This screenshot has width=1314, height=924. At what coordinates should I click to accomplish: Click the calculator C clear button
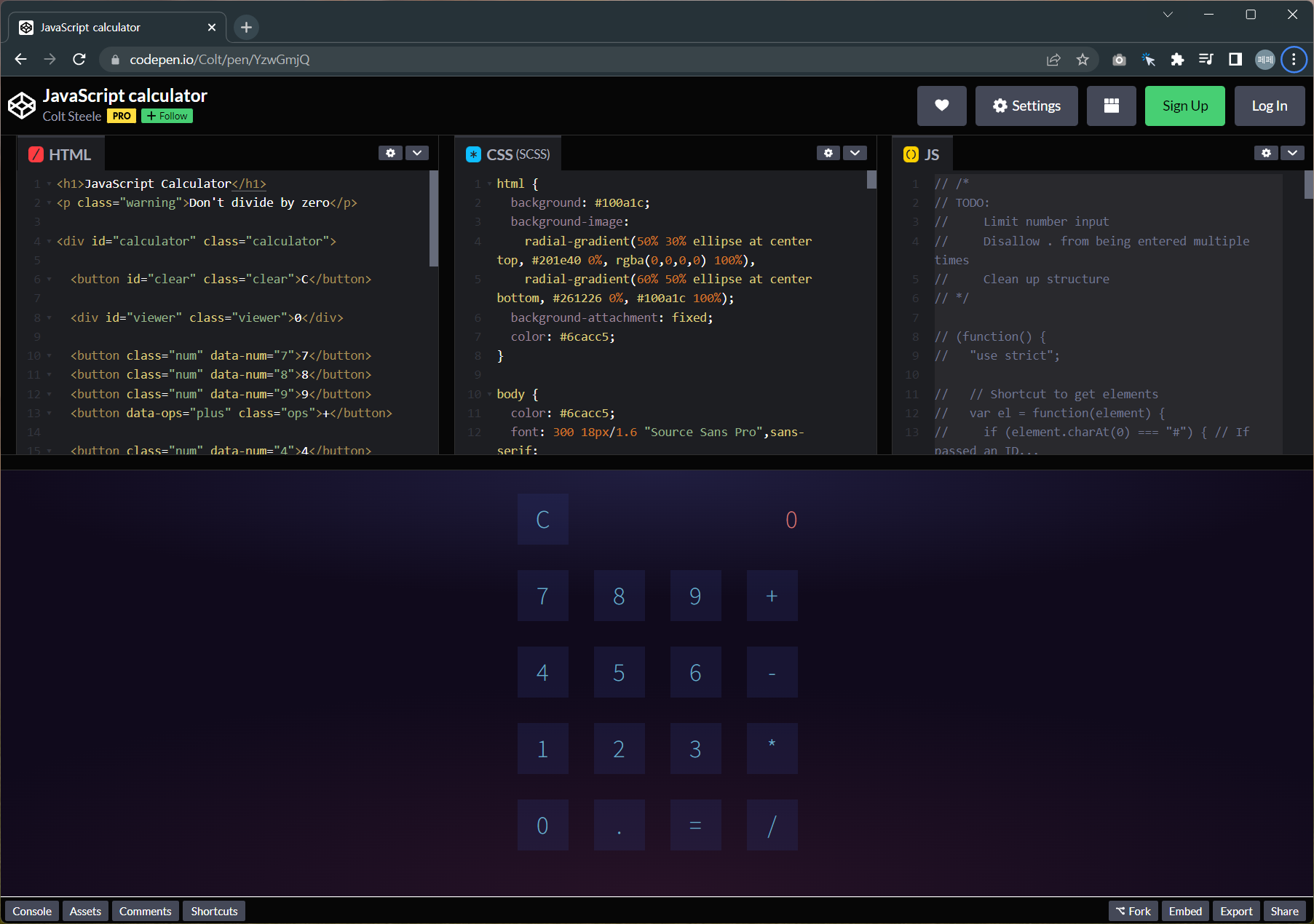point(543,519)
